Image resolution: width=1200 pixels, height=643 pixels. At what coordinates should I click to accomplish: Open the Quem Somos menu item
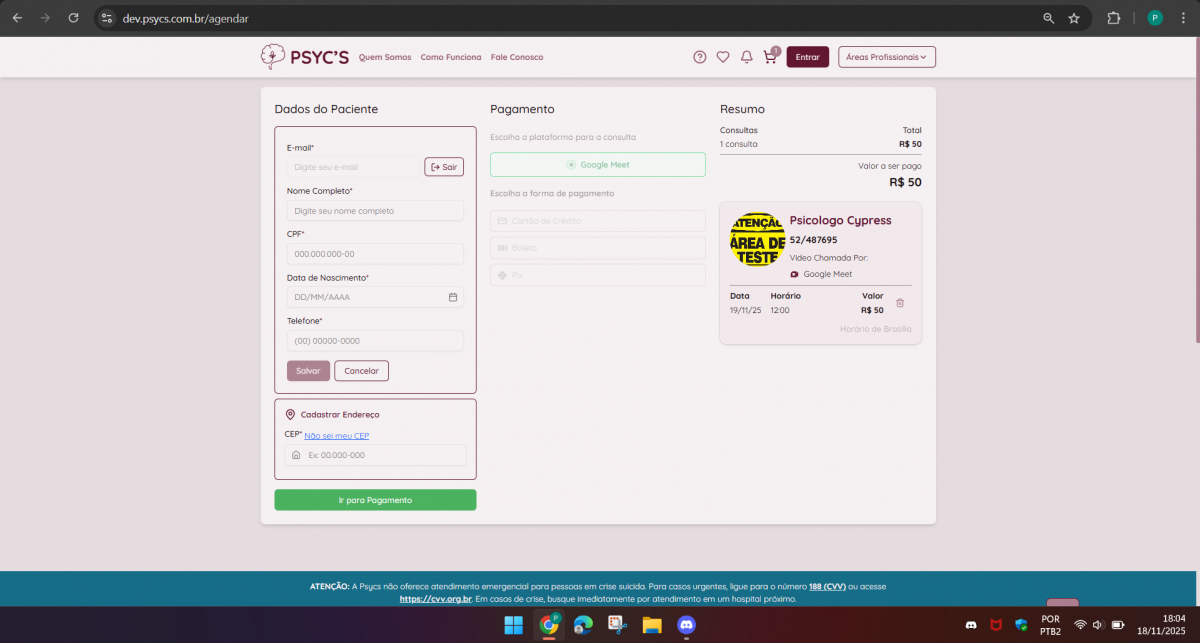[x=385, y=57]
